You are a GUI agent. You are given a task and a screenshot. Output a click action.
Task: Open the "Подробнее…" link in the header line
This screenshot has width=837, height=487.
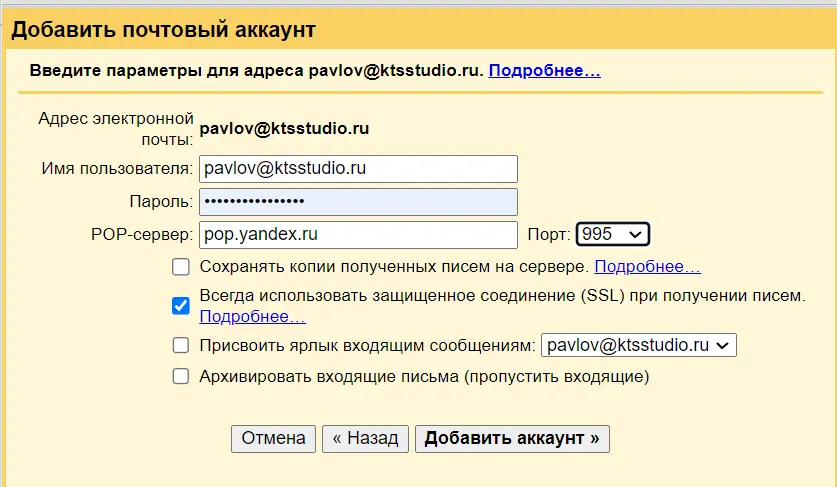[x=544, y=71]
